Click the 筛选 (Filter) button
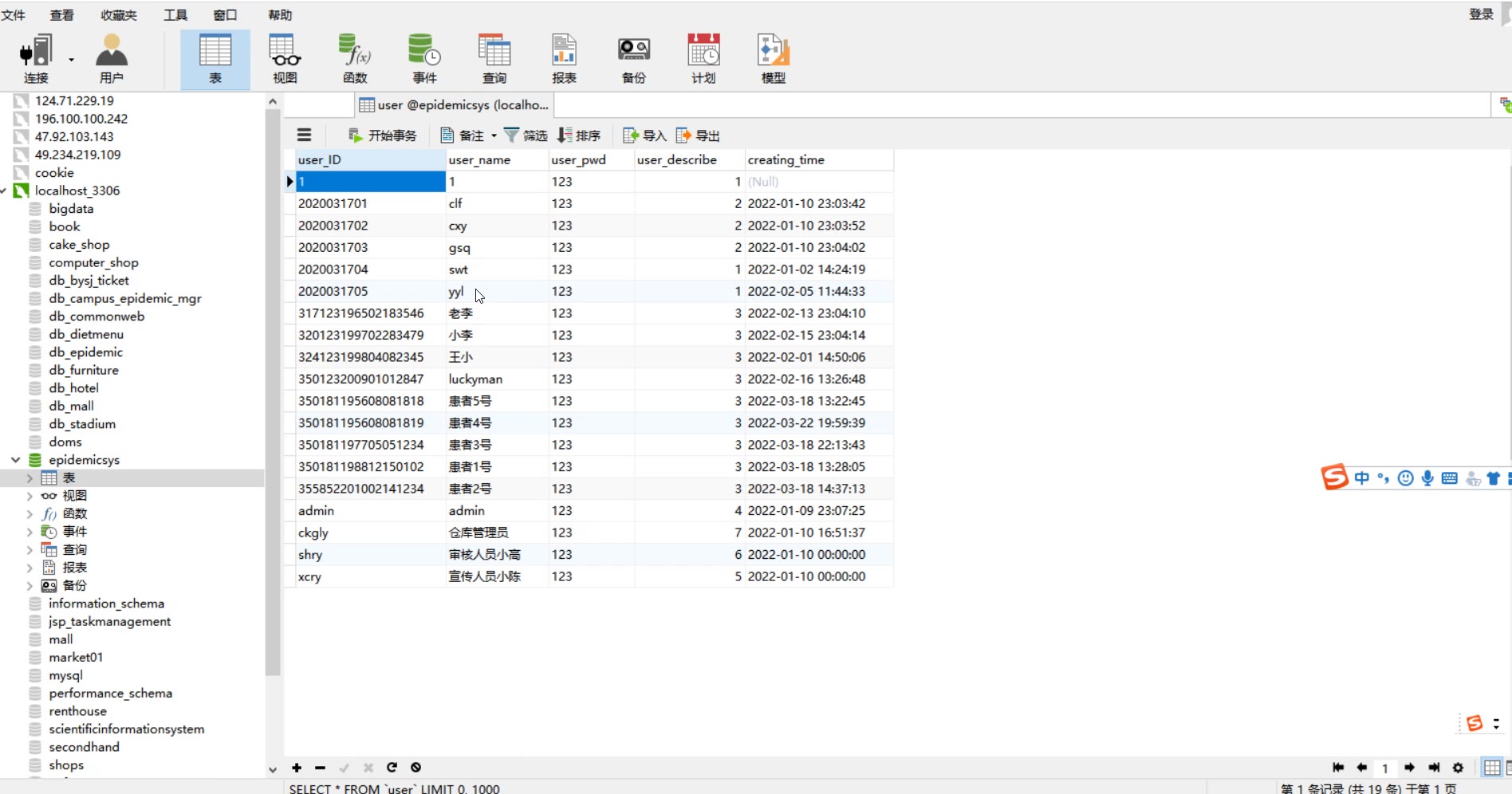1512x794 pixels. (526, 136)
